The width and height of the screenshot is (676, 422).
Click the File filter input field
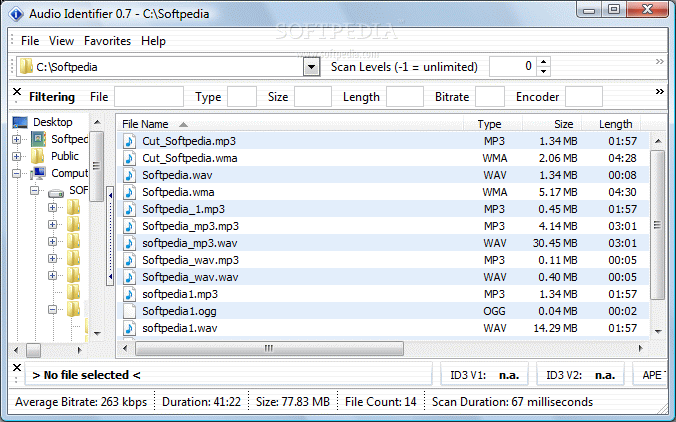pyautogui.click(x=149, y=97)
